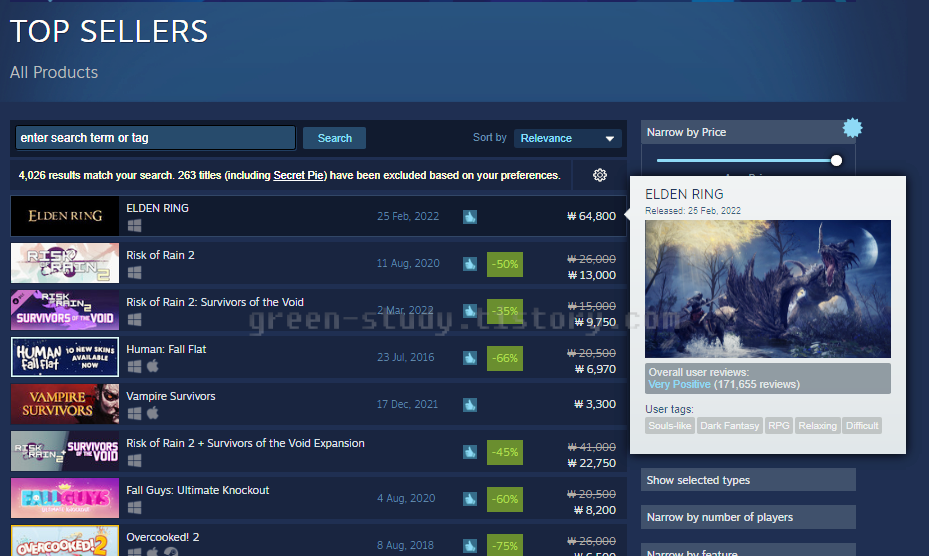Image resolution: width=929 pixels, height=556 pixels.
Task: Expand Narrow by number of players panel
Action: 748,517
